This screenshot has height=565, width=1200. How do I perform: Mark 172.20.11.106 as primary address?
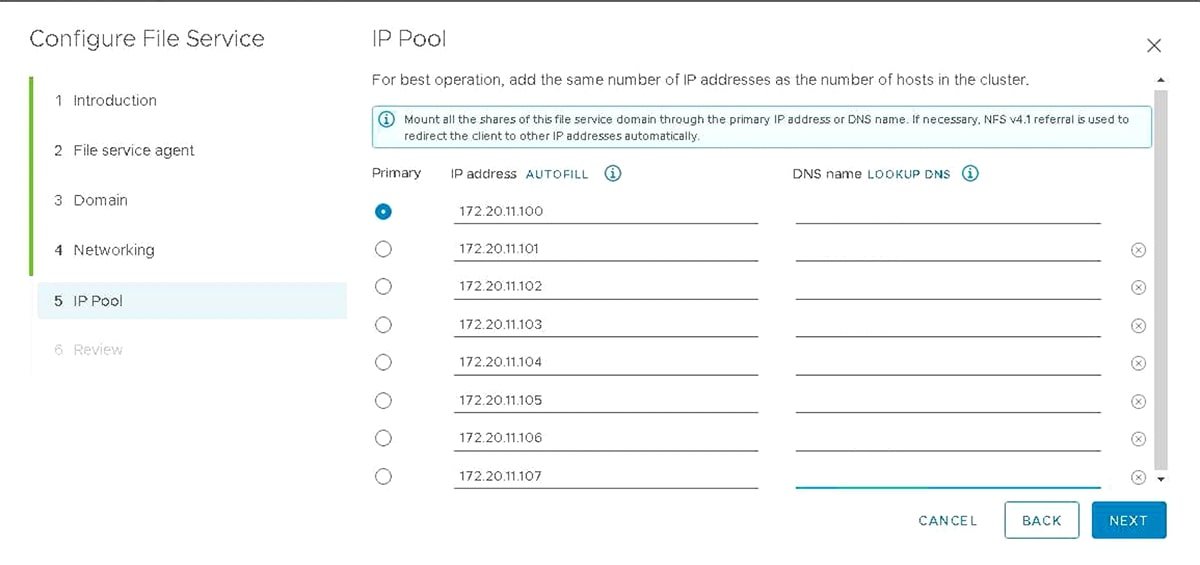tap(383, 438)
